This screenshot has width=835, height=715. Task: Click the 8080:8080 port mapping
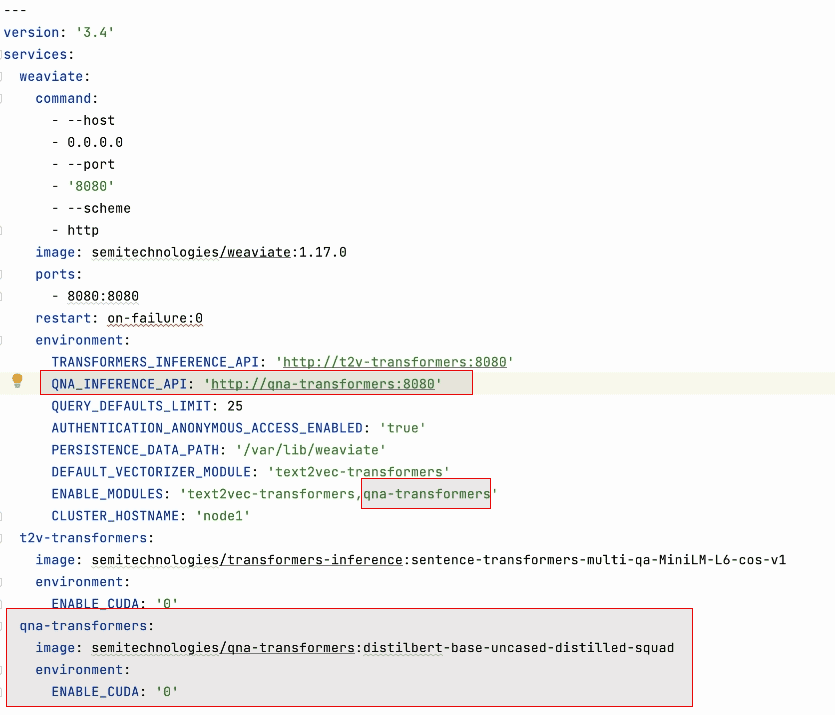click(103, 296)
